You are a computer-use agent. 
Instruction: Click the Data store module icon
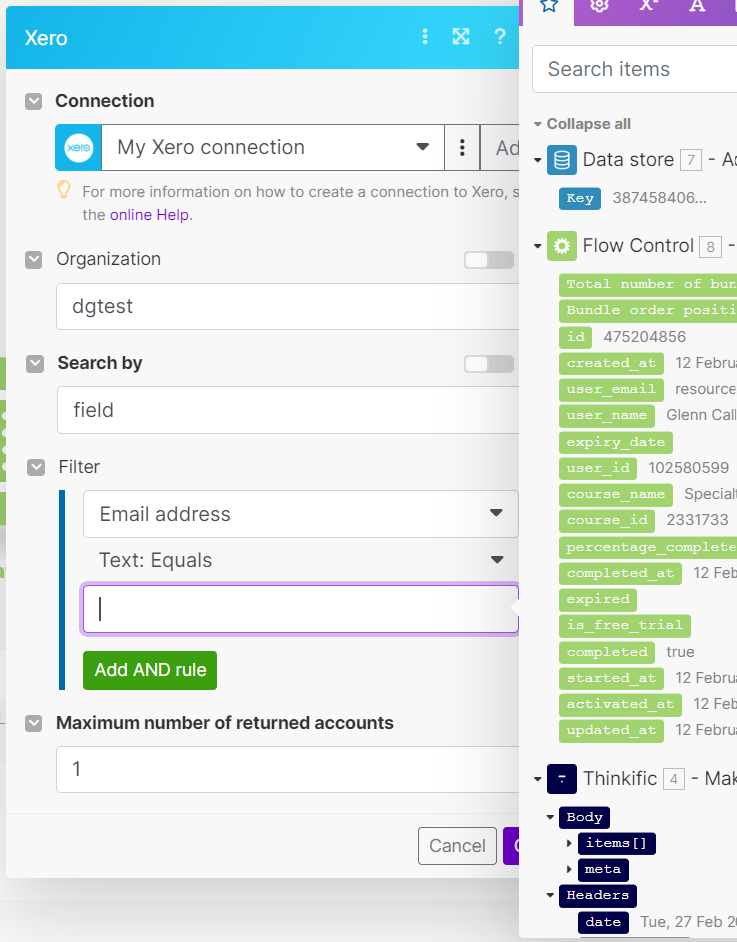click(562, 160)
